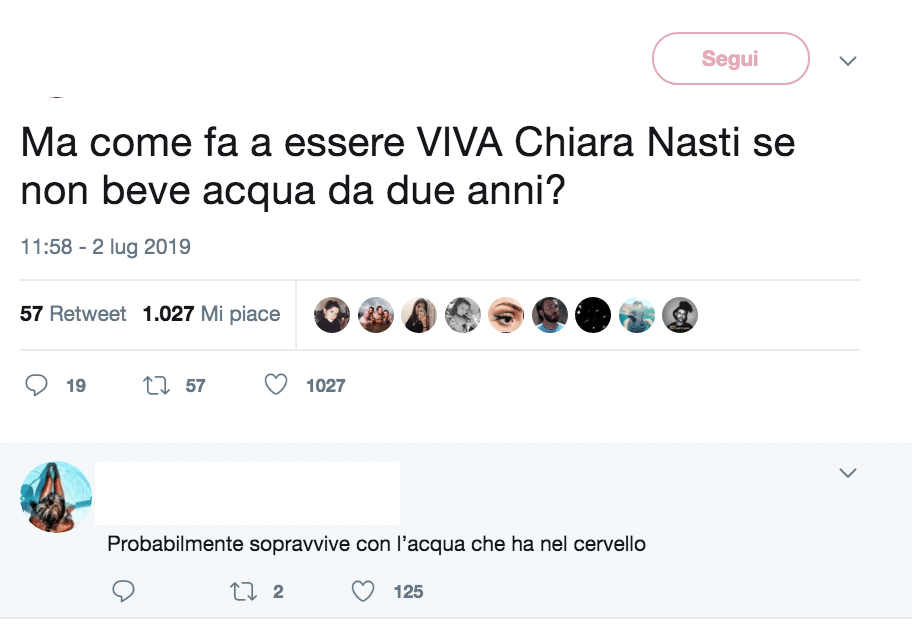Screen dimensions: 912x627
Task: Select the mirror selfie liker avatar
Action: tap(419, 315)
